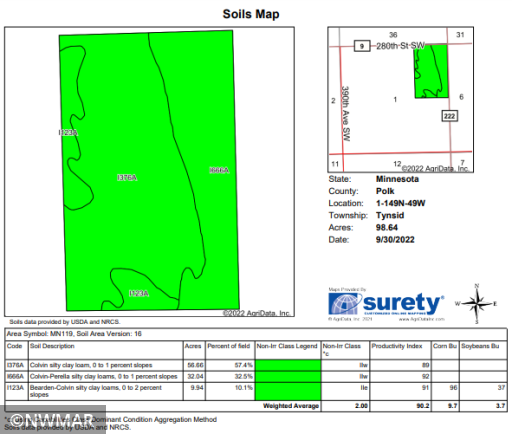Click the Weighted Average label
512x434 pixels.
point(291,406)
